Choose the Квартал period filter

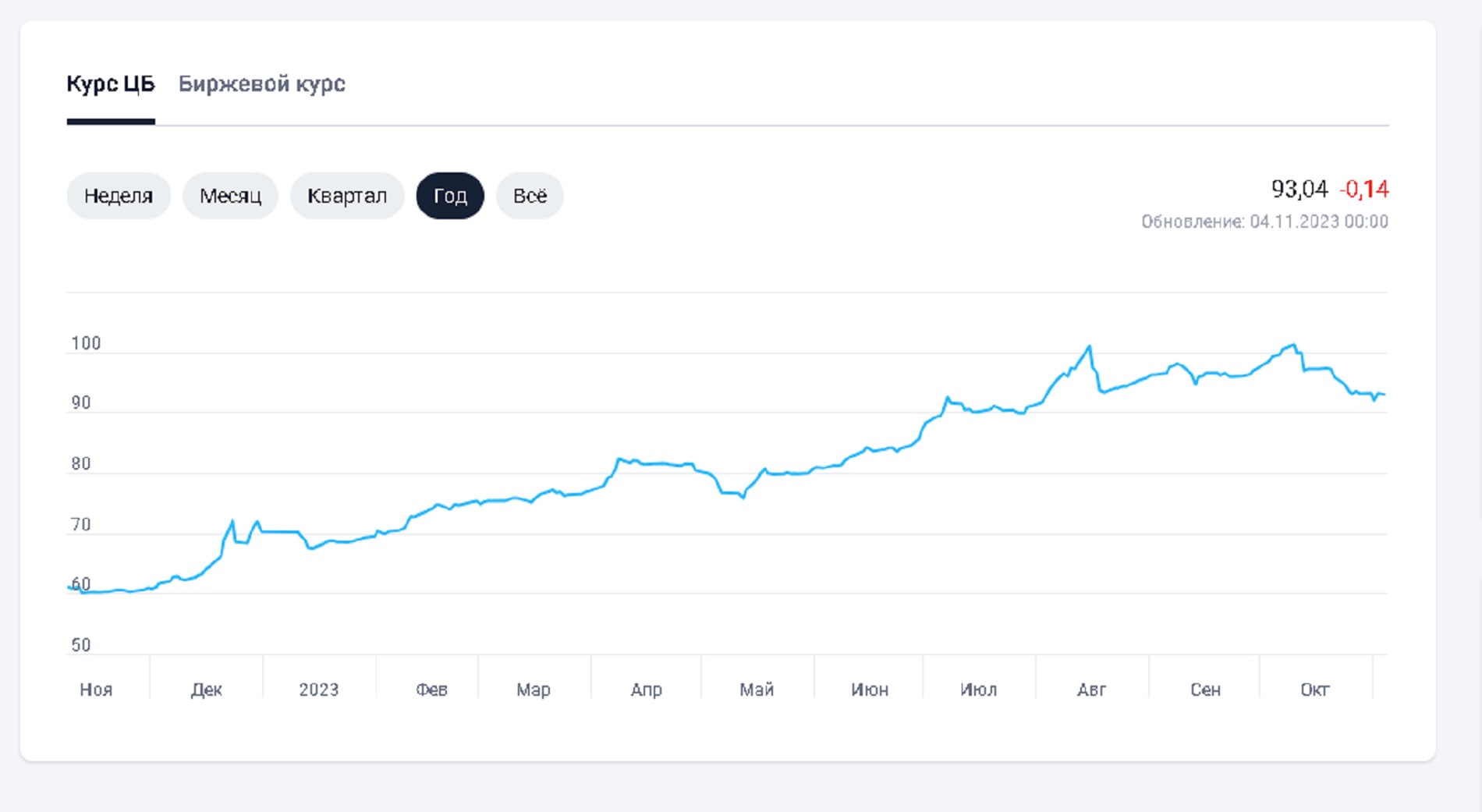tap(347, 196)
